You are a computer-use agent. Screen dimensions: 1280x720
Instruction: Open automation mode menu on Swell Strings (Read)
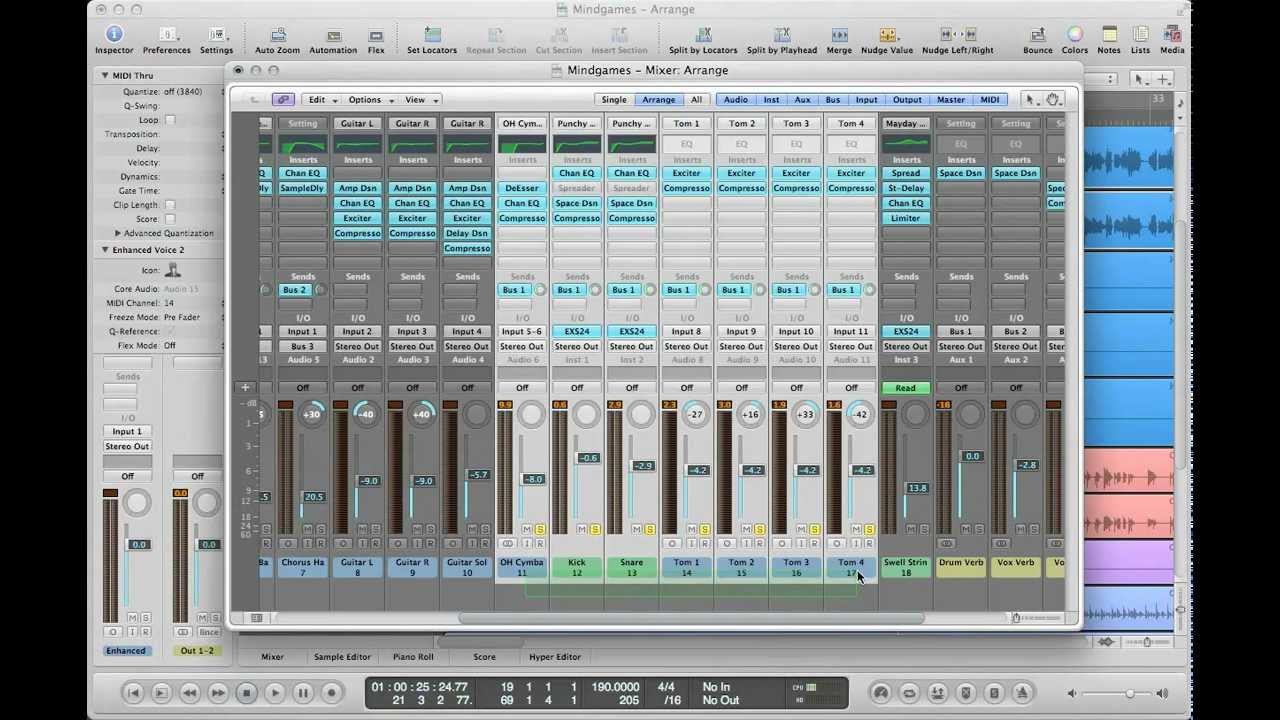click(906, 388)
